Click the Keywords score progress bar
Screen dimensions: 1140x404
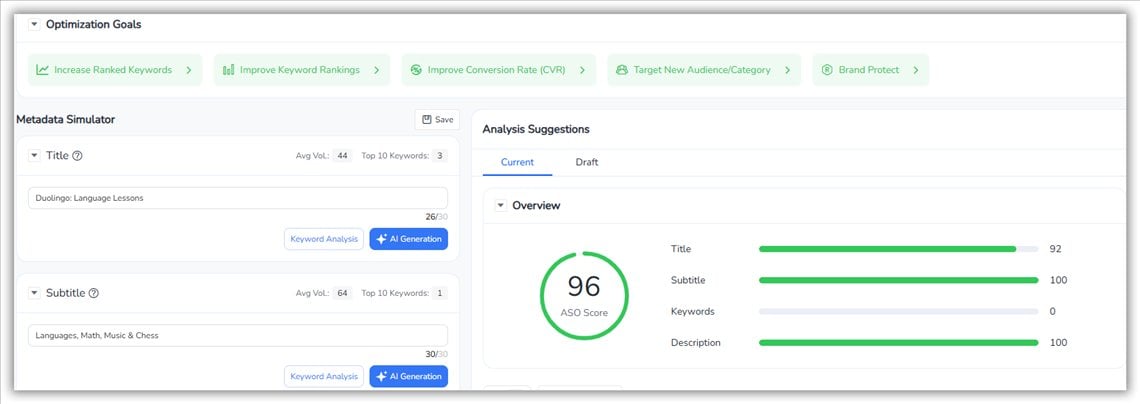click(x=899, y=311)
